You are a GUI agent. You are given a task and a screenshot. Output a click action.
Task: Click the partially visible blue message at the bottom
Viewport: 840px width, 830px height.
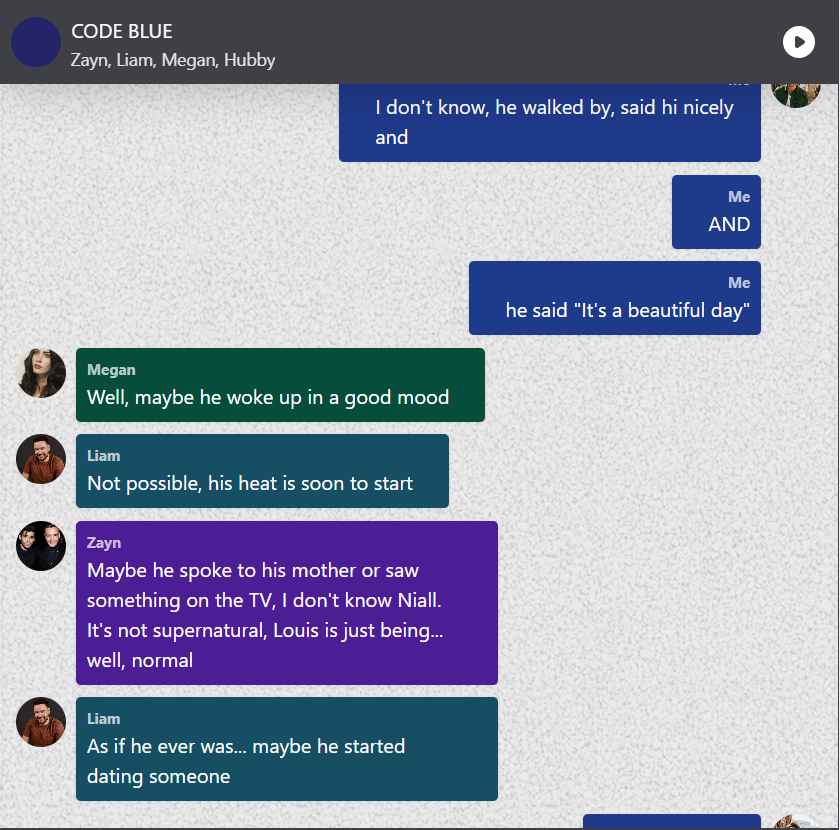click(x=672, y=821)
